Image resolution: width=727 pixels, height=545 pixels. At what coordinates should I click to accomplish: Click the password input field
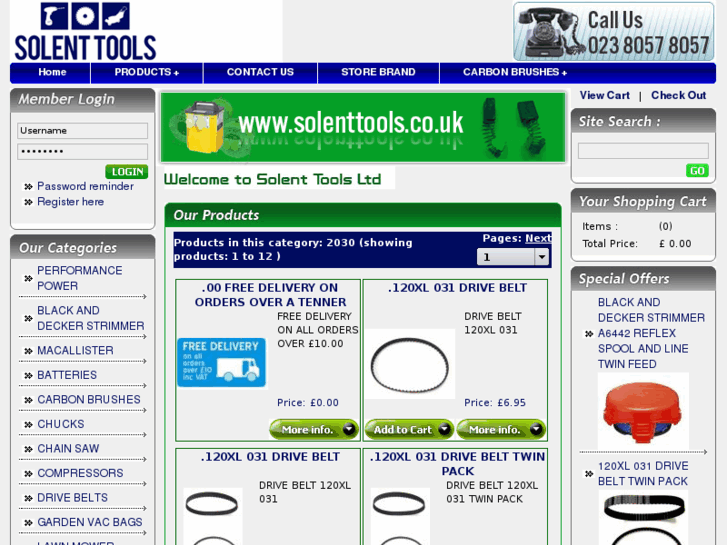click(x=83, y=152)
